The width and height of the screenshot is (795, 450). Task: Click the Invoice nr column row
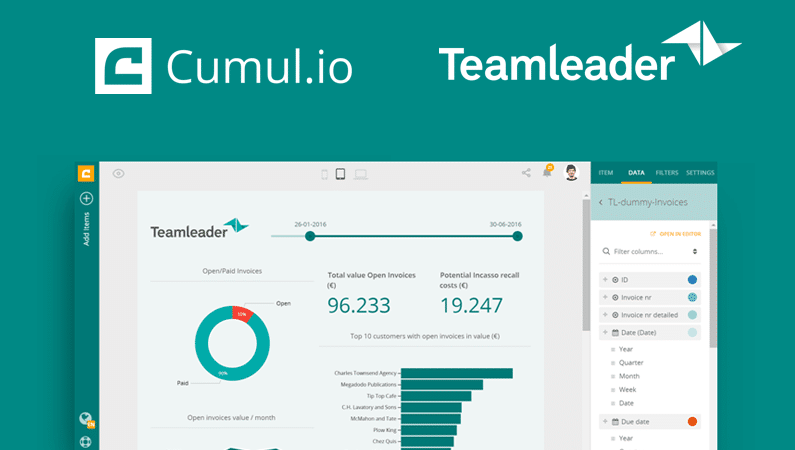(x=650, y=297)
